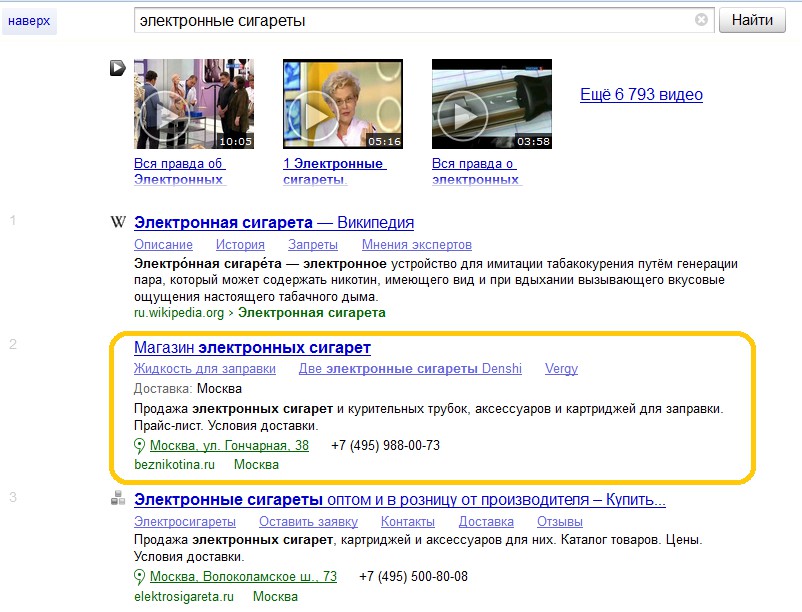The image size is (802, 612).
Task: Open address Москва, ул. Гончарная, 38
Action: click(229, 445)
